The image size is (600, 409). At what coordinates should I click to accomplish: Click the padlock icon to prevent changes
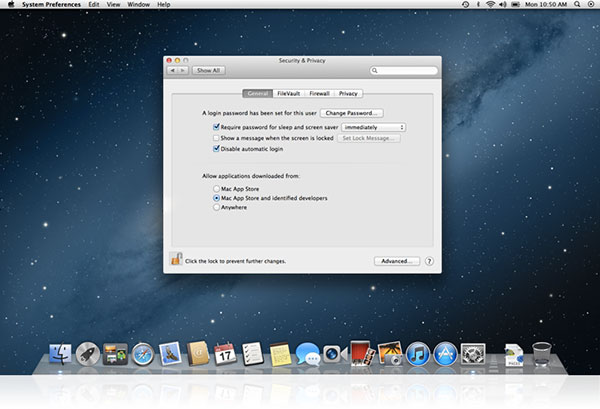point(176,259)
